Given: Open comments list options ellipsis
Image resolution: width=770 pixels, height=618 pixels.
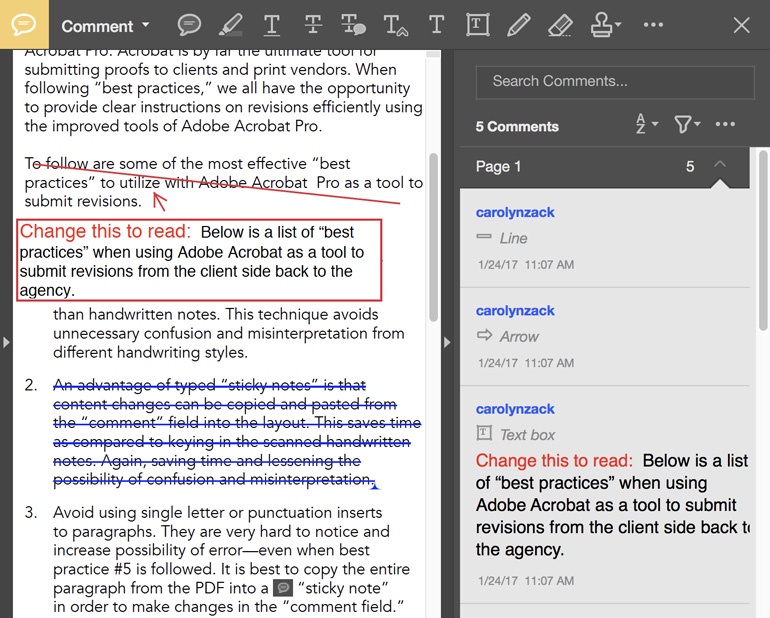Looking at the screenshot, I should 725,124.
